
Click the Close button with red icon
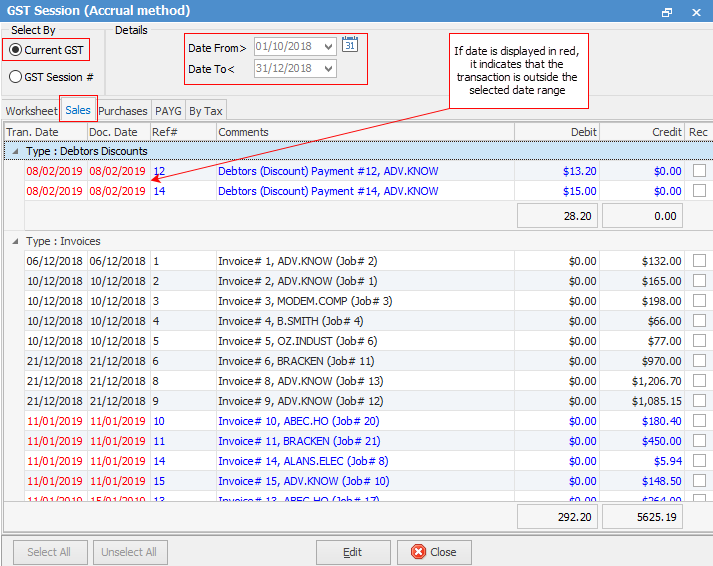[433, 552]
